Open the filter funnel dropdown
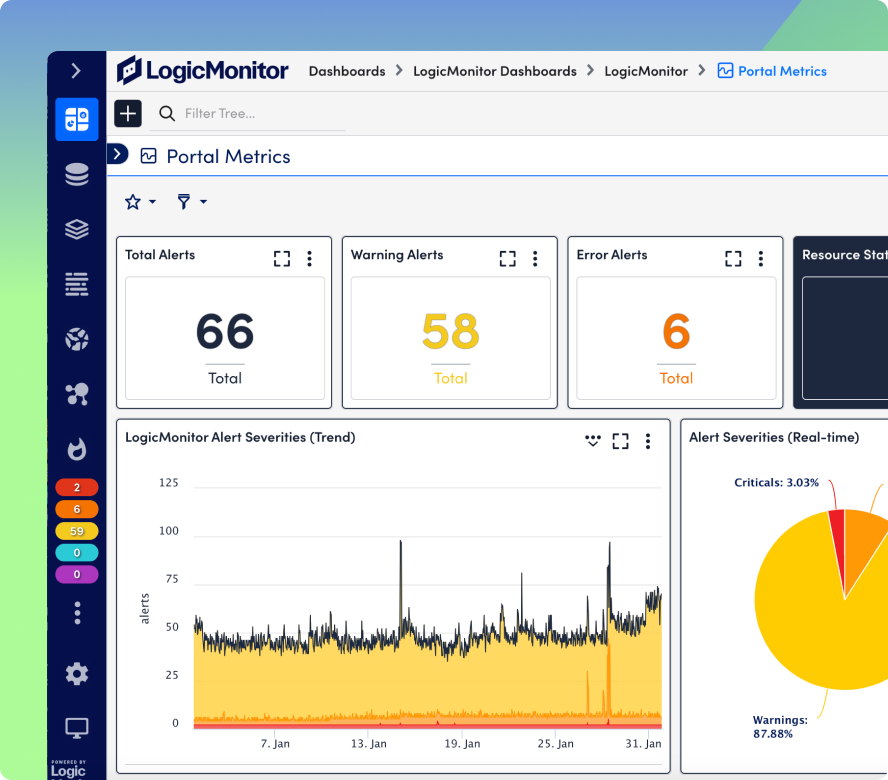The height and width of the screenshot is (780, 888). [x=191, y=202]
